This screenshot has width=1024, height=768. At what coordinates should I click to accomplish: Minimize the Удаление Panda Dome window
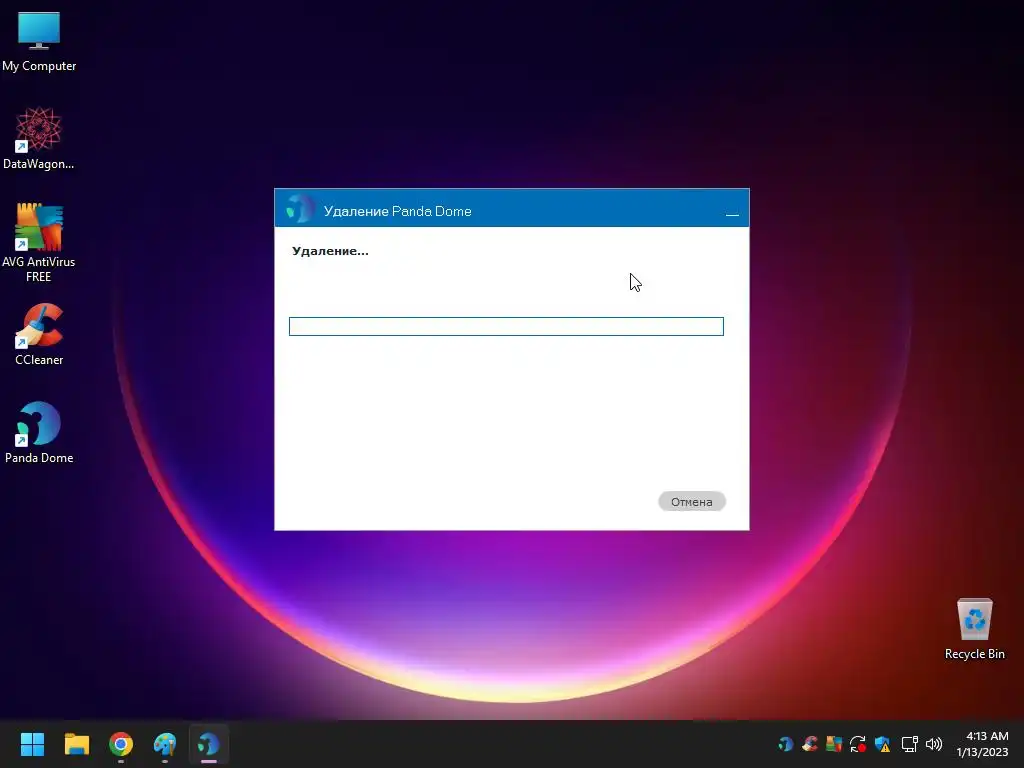click(x=732, y=212)
